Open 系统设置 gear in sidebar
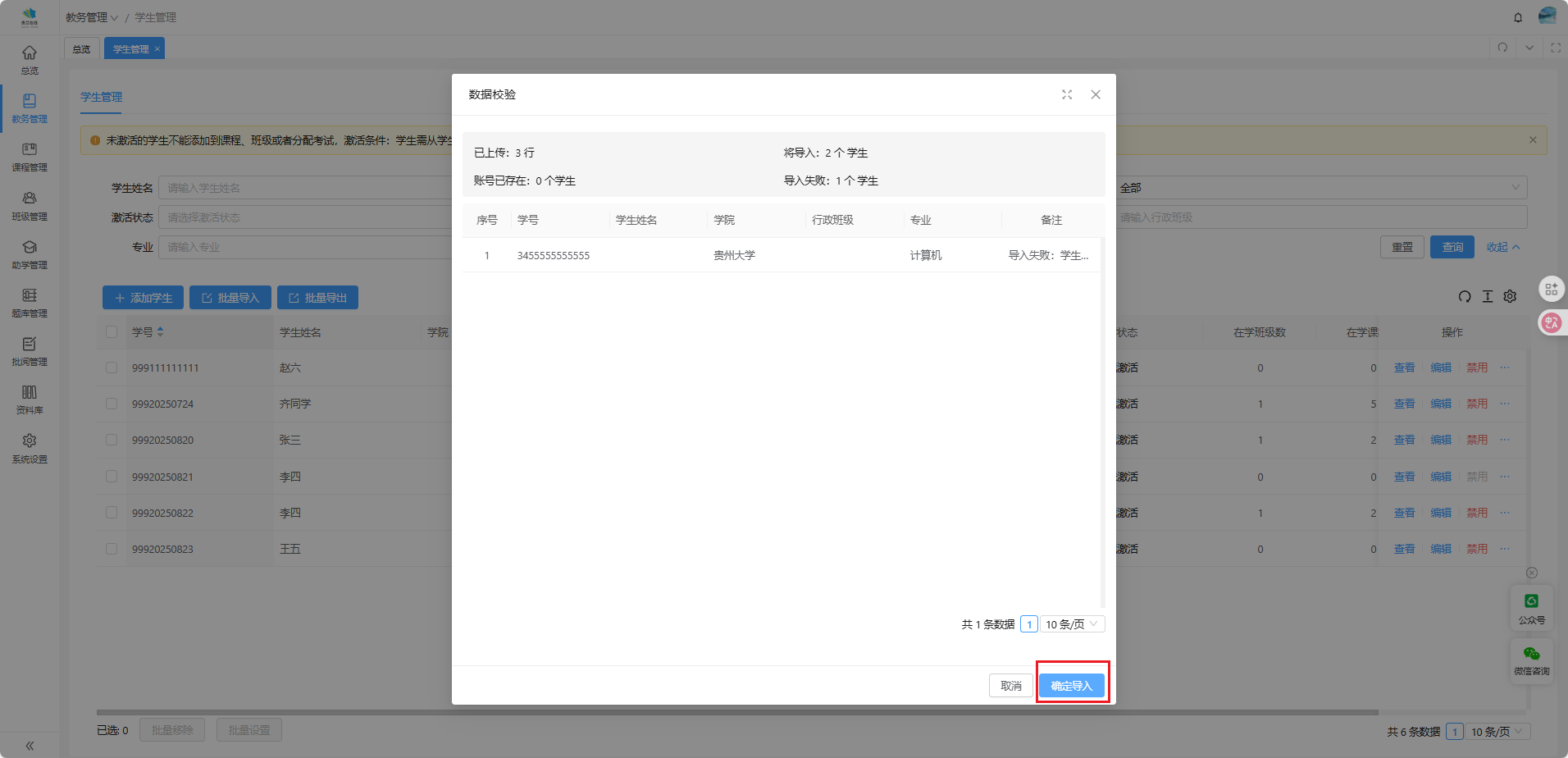The height and width of the screenshot is (758, 1568). [x=30, y=448]
